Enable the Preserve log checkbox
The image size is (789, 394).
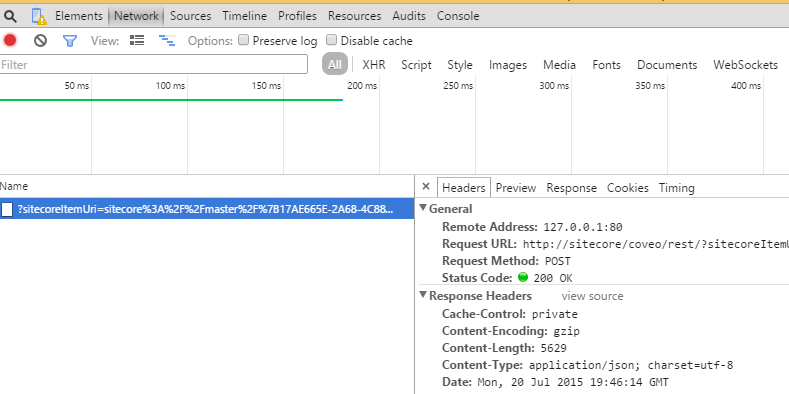244,40
